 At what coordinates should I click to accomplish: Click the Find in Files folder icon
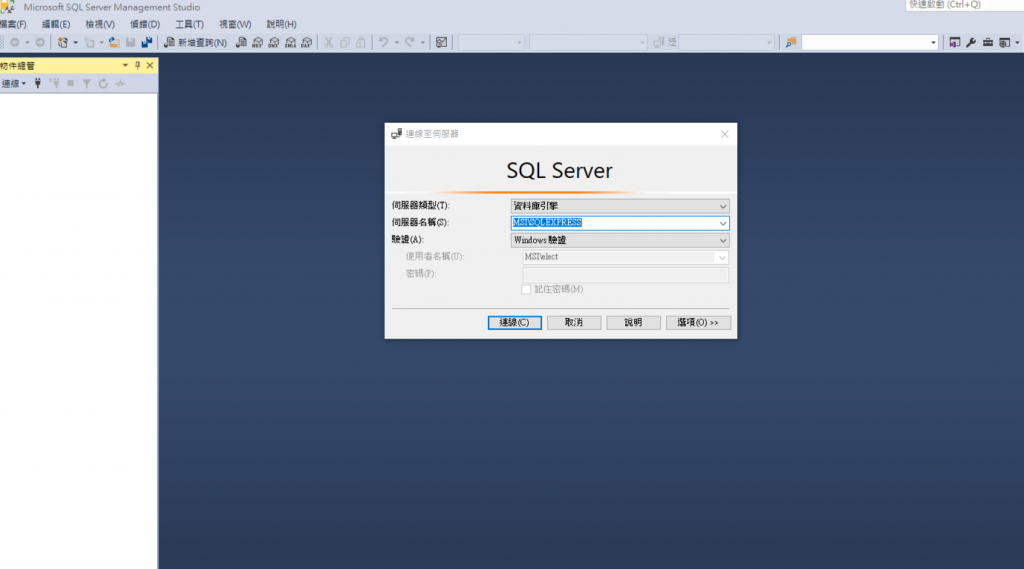pos(791,42)
